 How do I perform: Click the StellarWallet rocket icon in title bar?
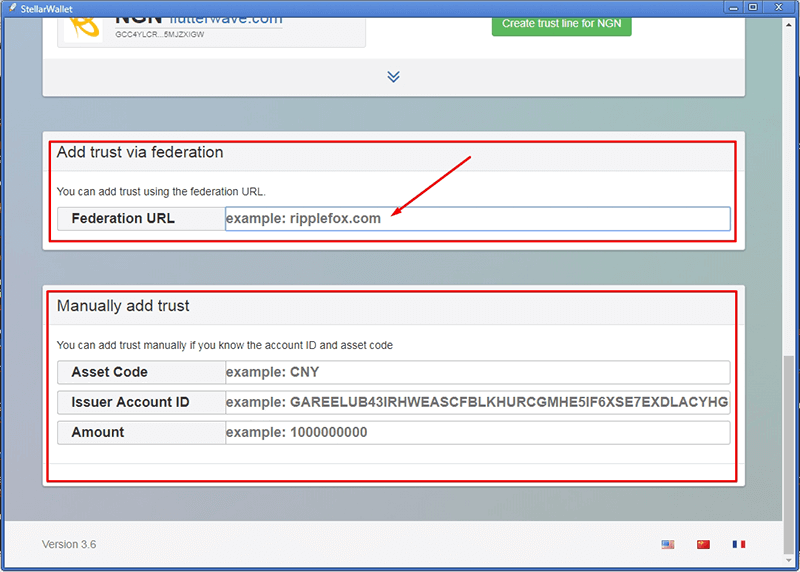[12, 8]
